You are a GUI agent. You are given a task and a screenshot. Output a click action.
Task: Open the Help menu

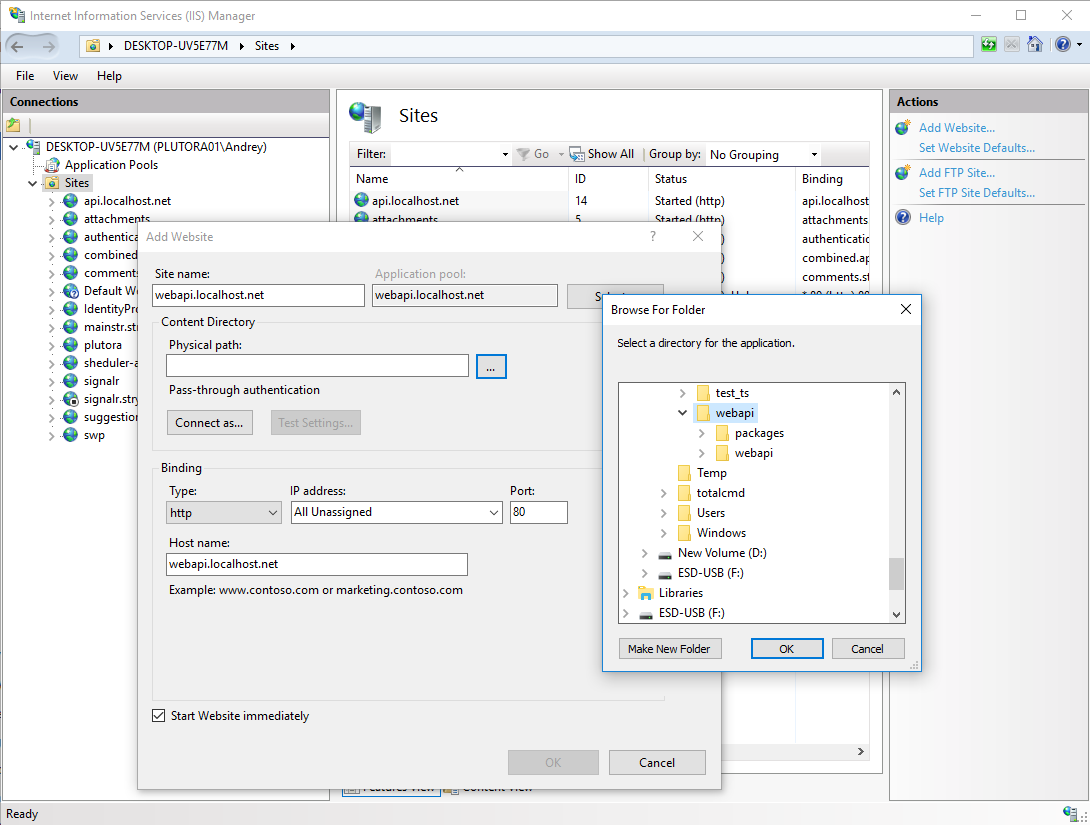click(x=109, y=76)
